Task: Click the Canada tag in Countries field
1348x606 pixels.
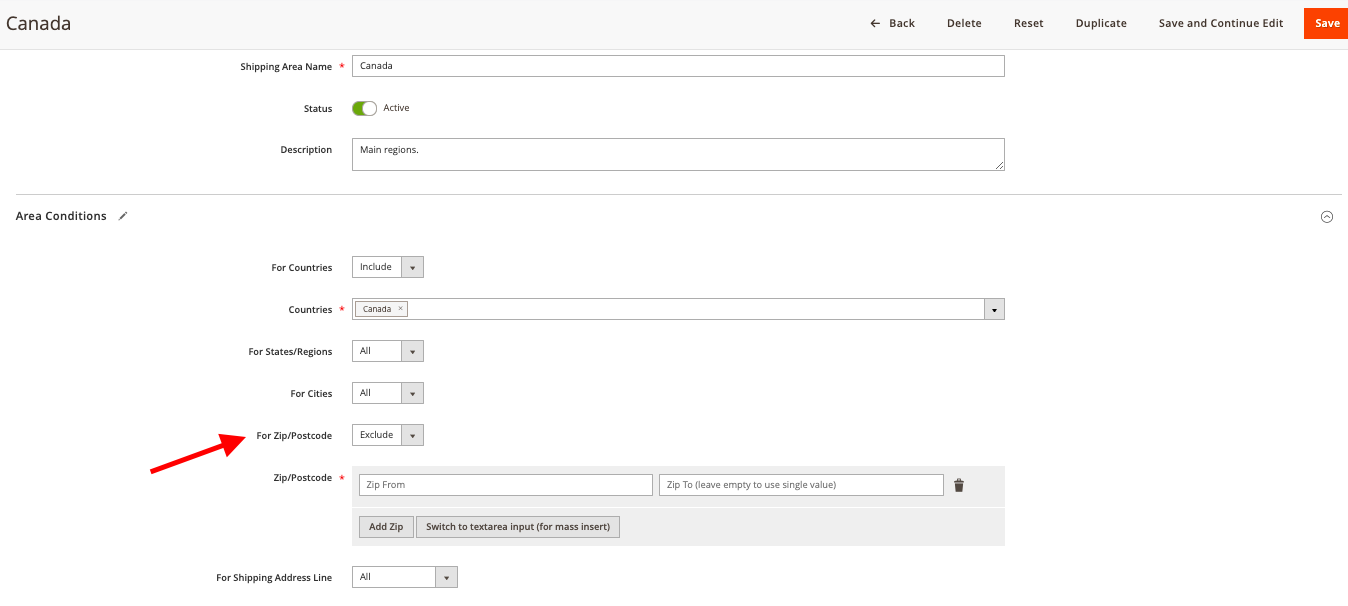Action: [381, 309]
